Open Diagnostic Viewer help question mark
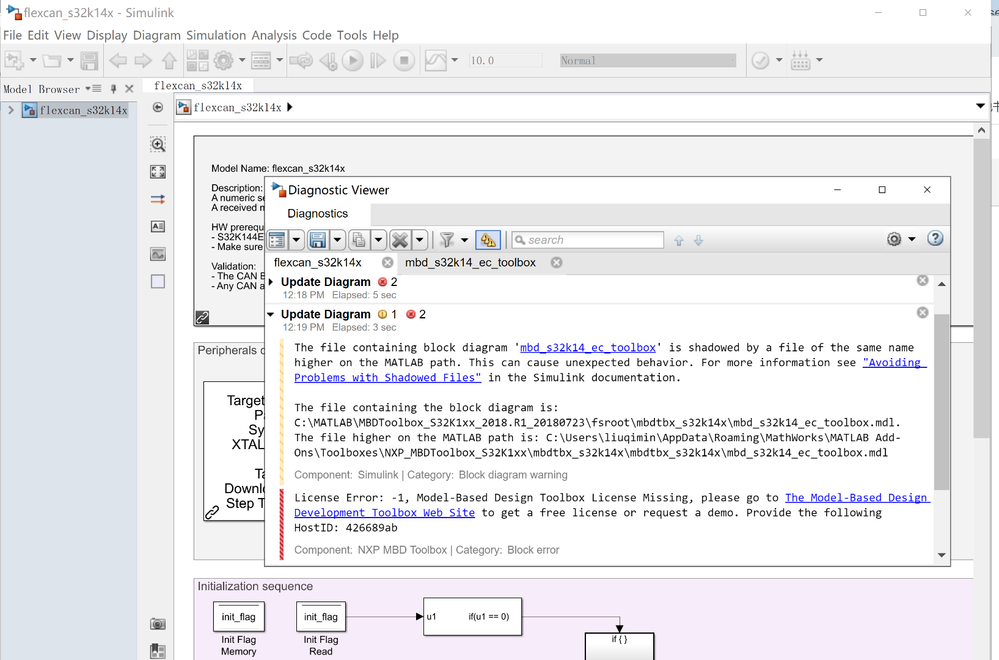Screen dimensions: 999x660 935,239
